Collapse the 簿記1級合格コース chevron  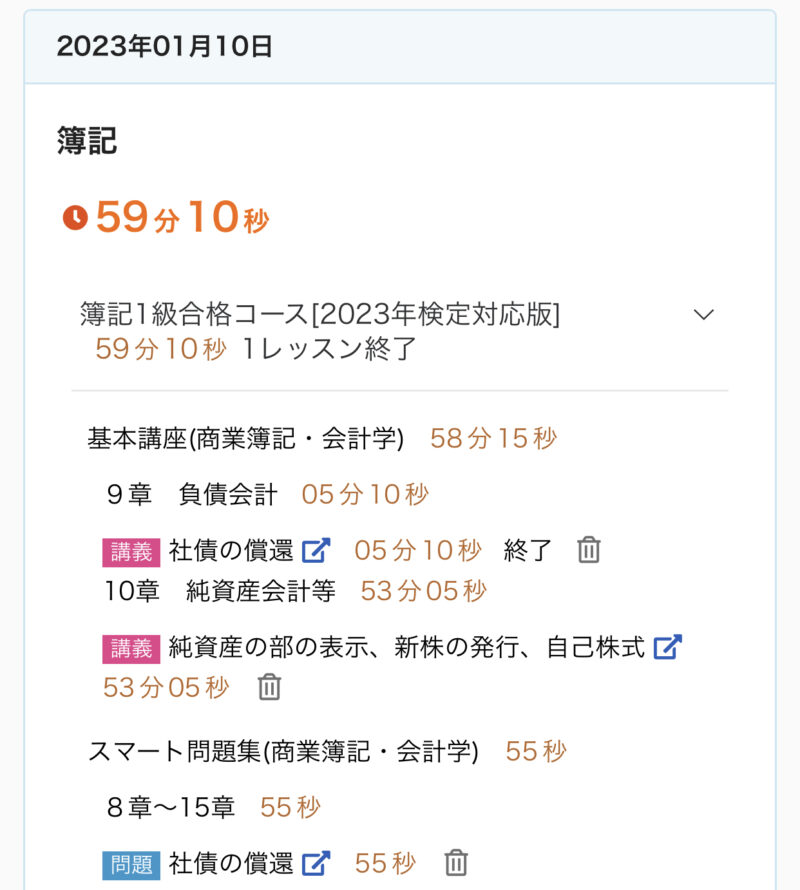point(704,314)
